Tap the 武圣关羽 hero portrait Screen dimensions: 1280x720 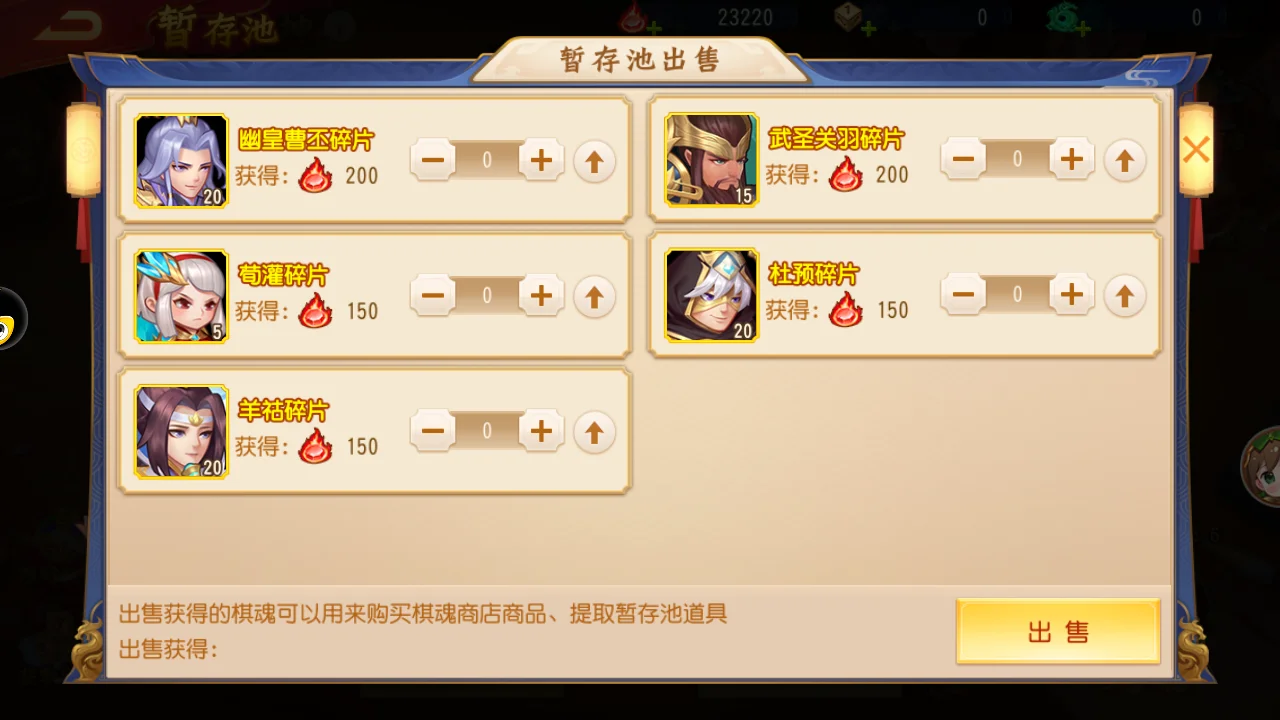[712, 160]
